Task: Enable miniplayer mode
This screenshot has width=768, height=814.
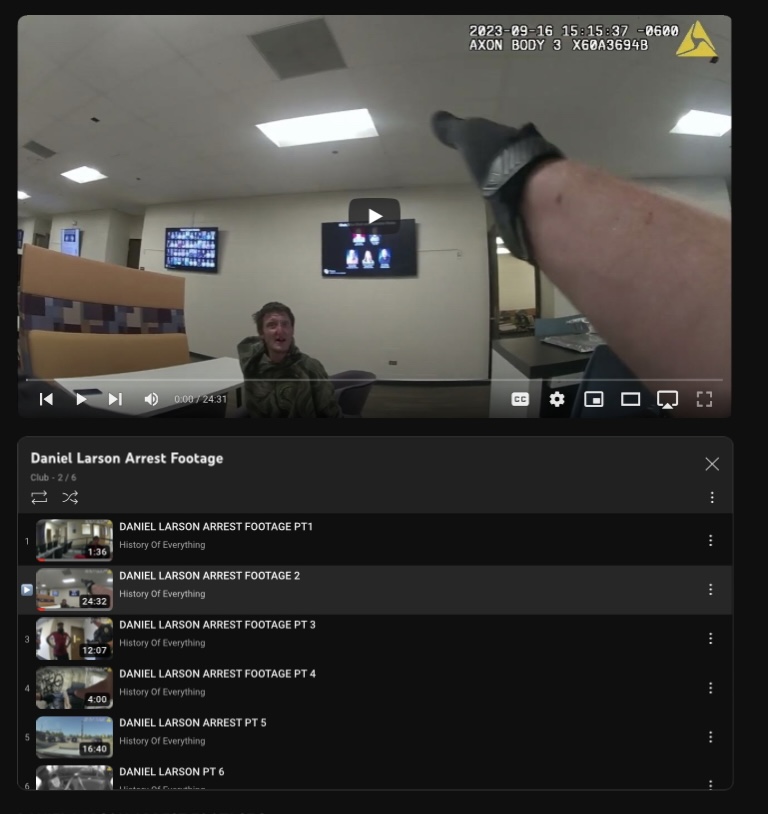Action: tap(594, 399)
